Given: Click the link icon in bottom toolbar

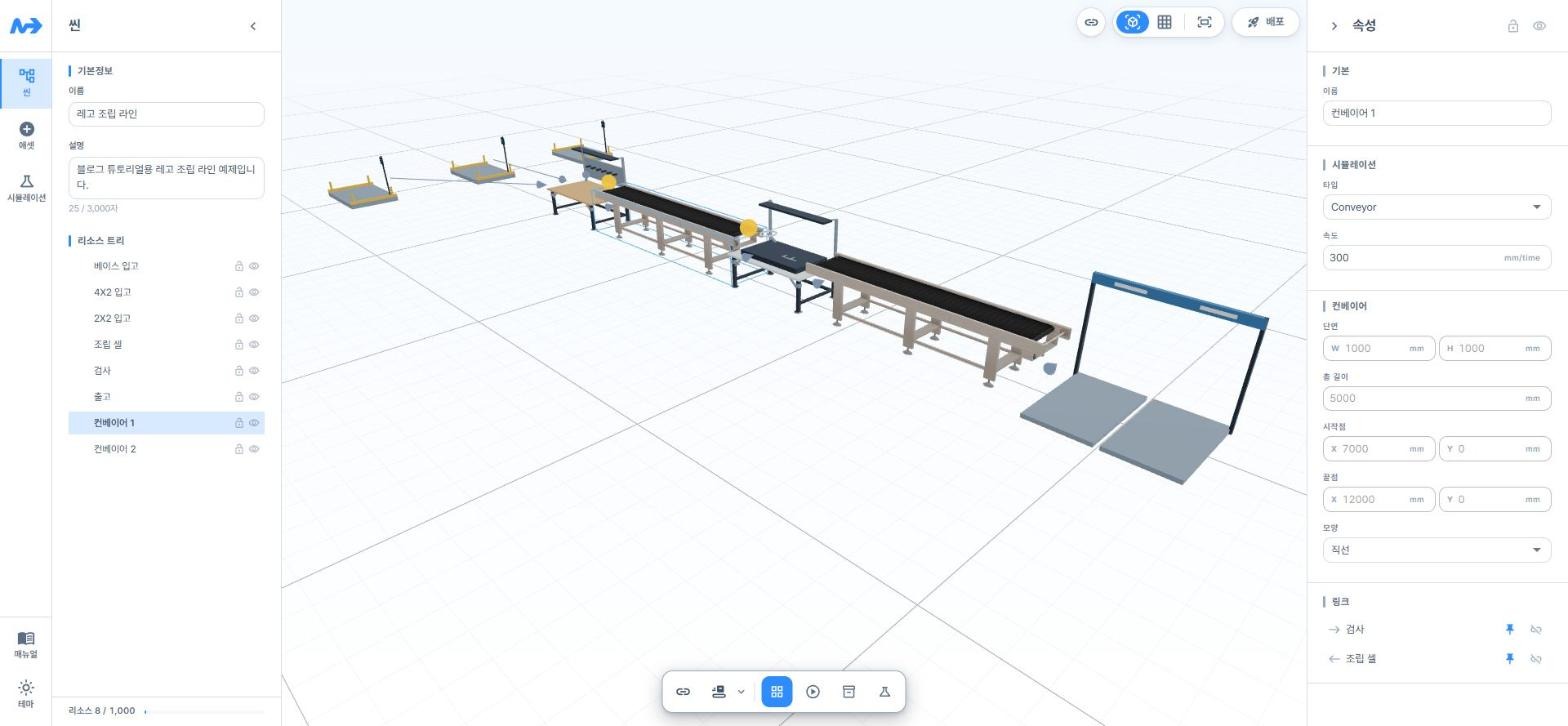Looking at the screenshot, I should [x=683, y=692].
